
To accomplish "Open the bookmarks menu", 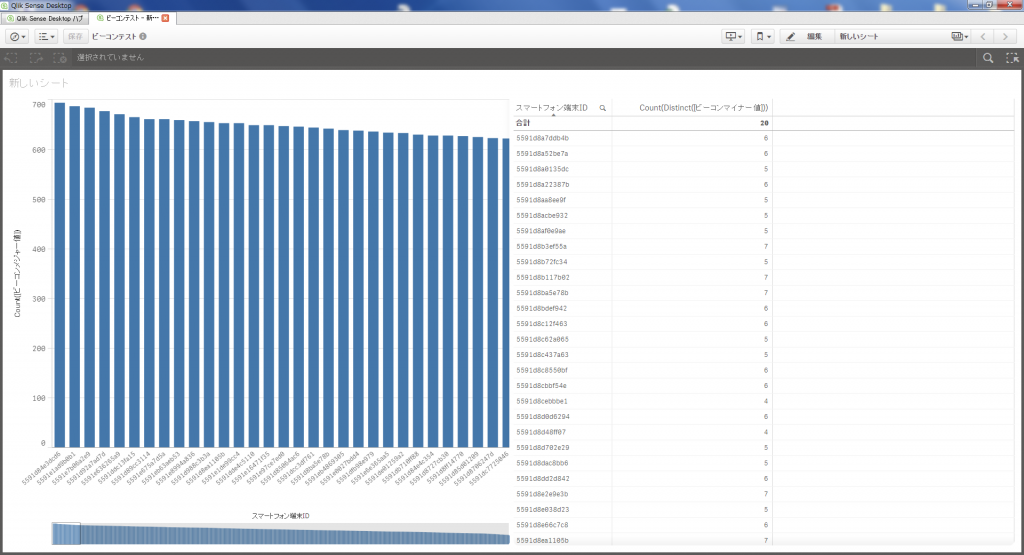I will point(763,37).
